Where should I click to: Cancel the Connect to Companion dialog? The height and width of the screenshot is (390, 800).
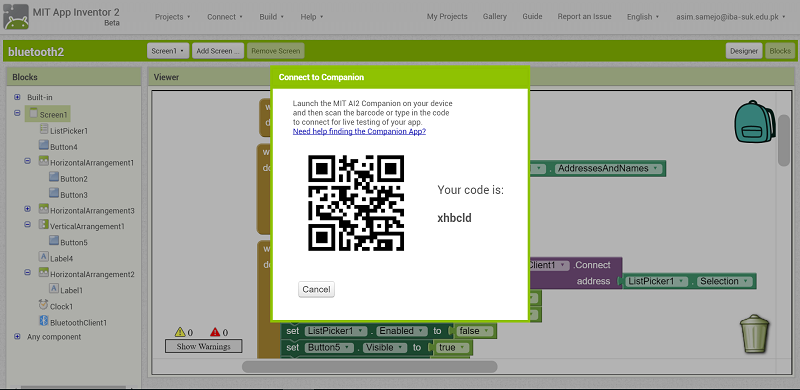[x=316, y=289]
